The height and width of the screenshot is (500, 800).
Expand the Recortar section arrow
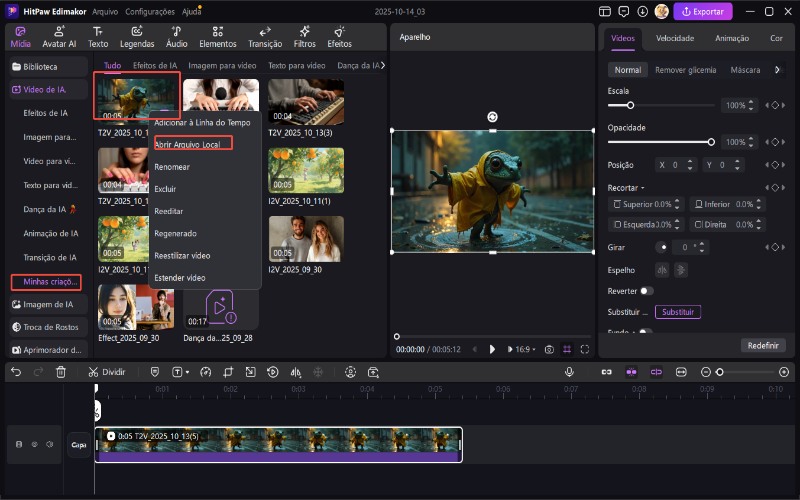(643, 188)
